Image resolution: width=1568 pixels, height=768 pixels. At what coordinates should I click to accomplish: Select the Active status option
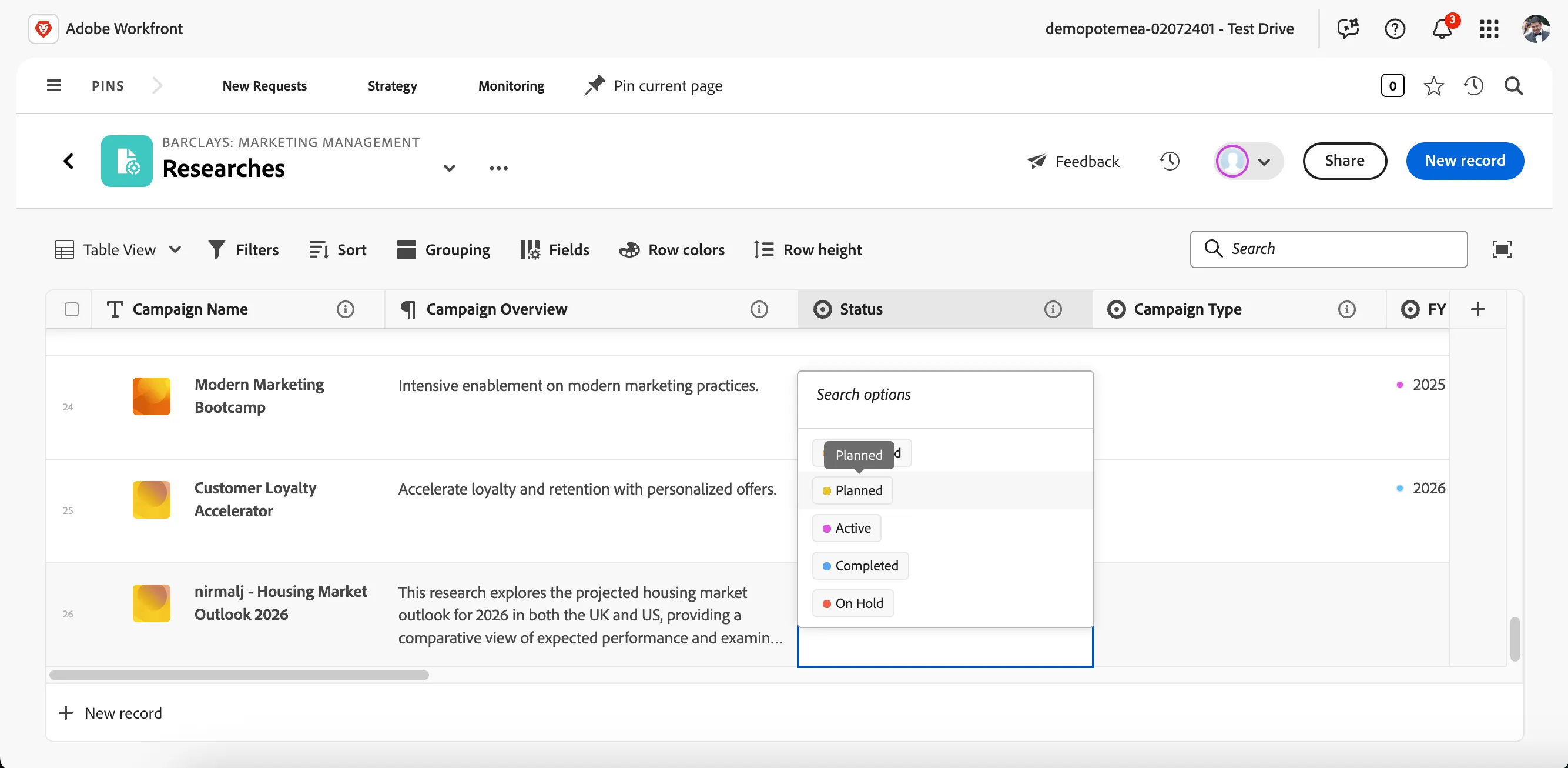pyautogui.click(x=847, y=528)
